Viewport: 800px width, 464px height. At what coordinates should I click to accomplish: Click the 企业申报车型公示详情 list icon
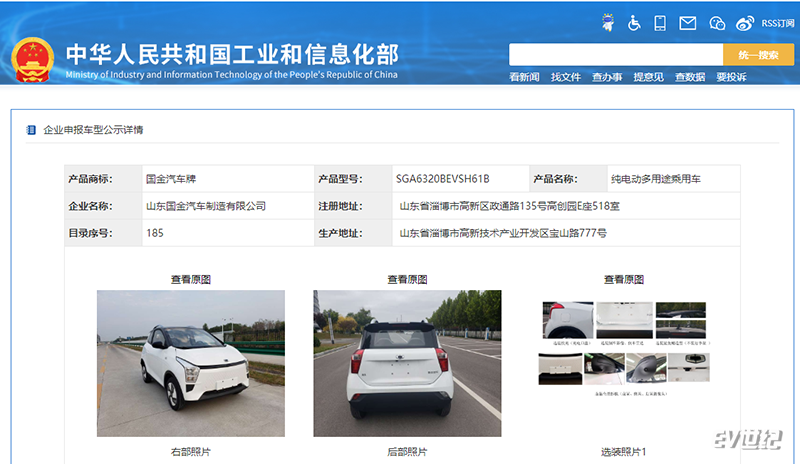point(31,130)
